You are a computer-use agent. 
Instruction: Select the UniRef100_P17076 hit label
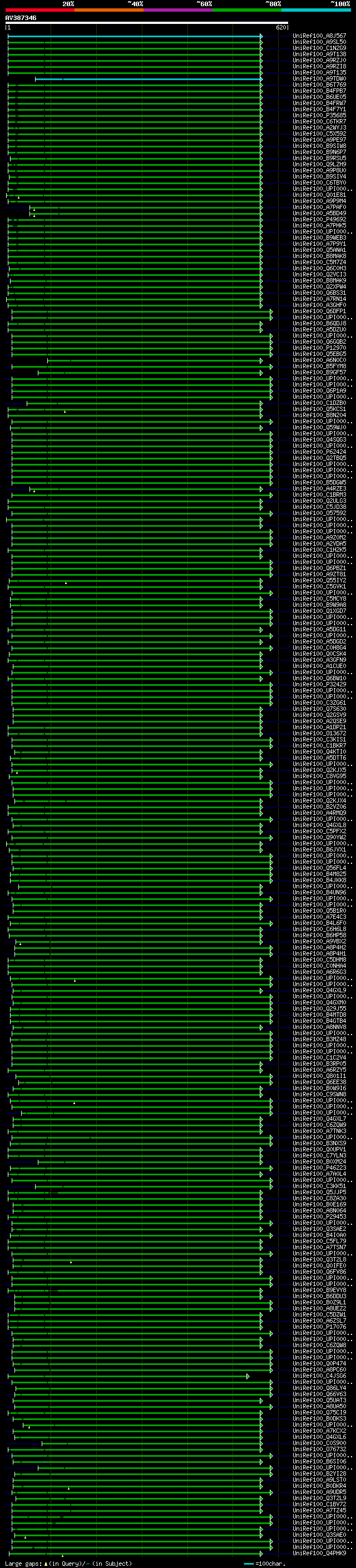pyautogui.click(x=319, y=1327)
